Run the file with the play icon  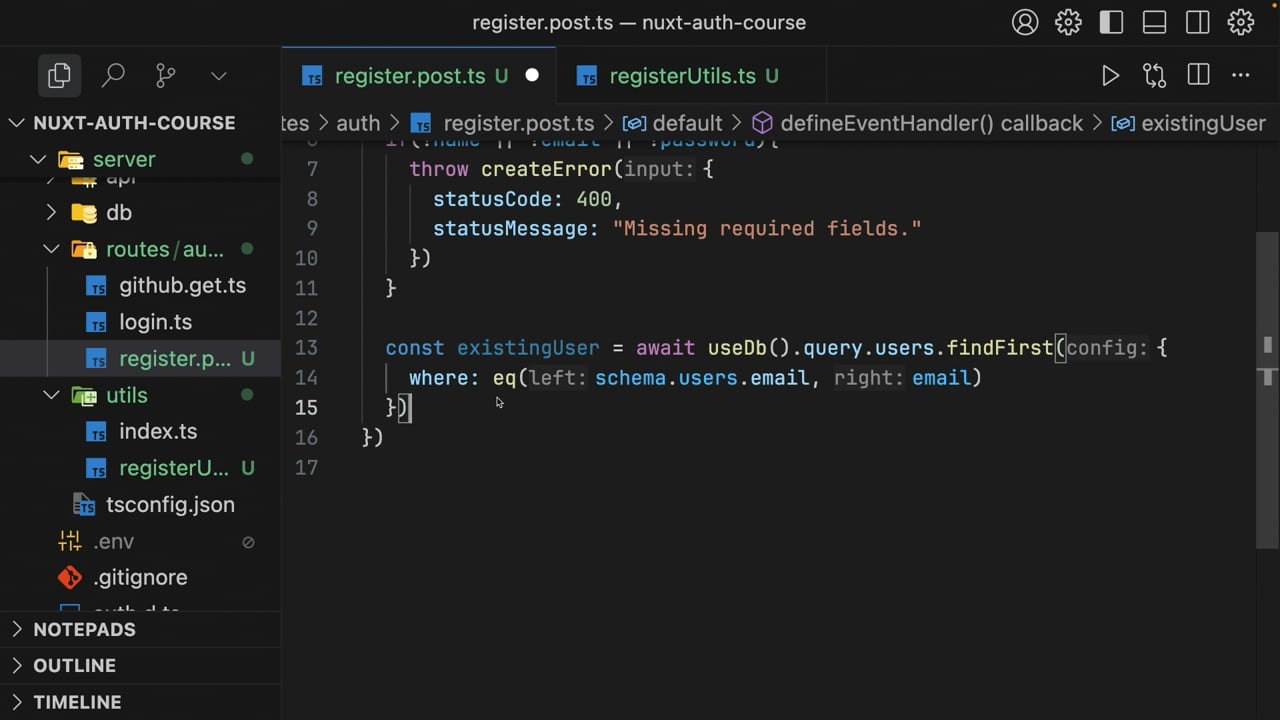pos(1110,75)
